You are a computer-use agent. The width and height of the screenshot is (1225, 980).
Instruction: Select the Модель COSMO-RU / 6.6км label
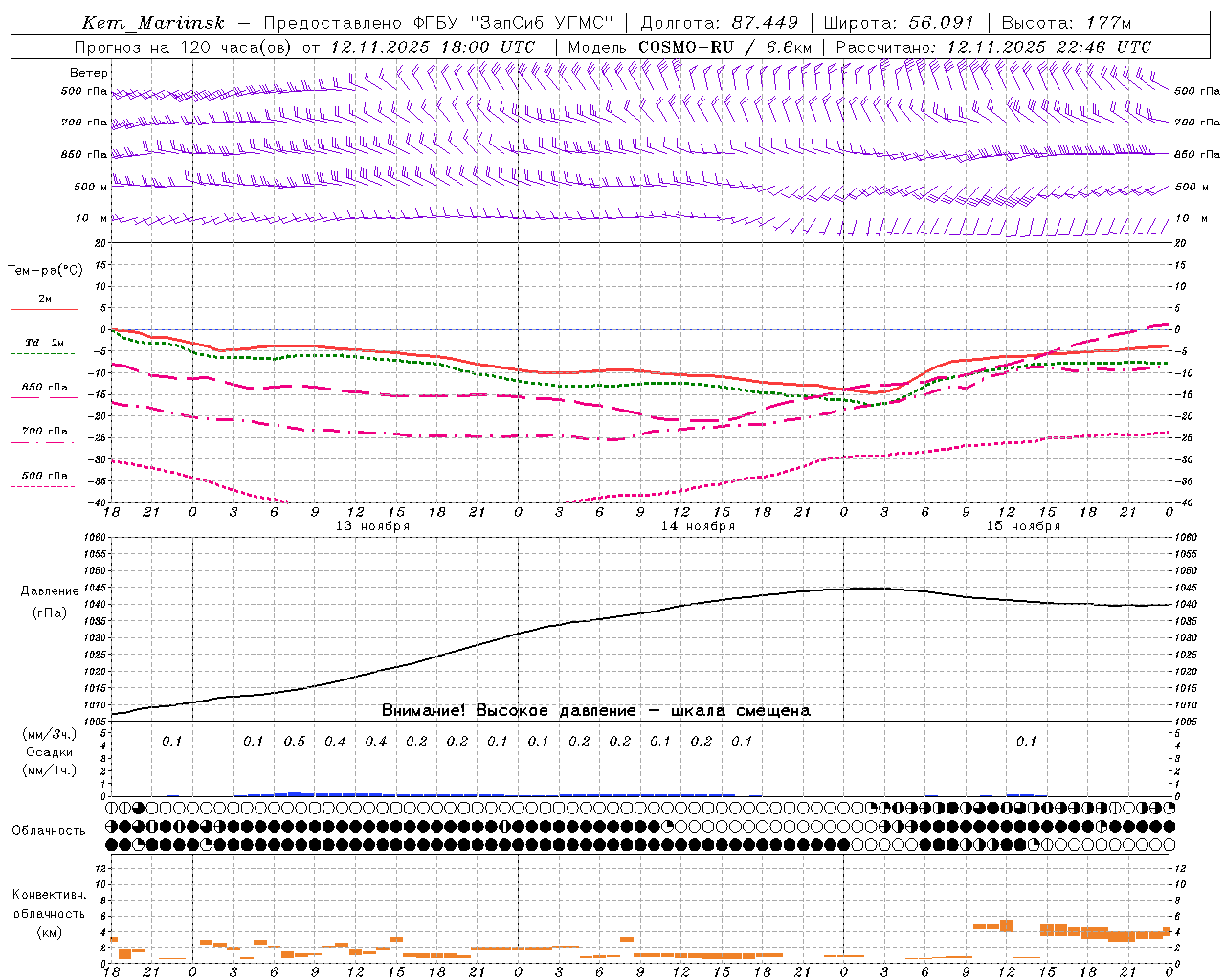click(x=690, y=47)
